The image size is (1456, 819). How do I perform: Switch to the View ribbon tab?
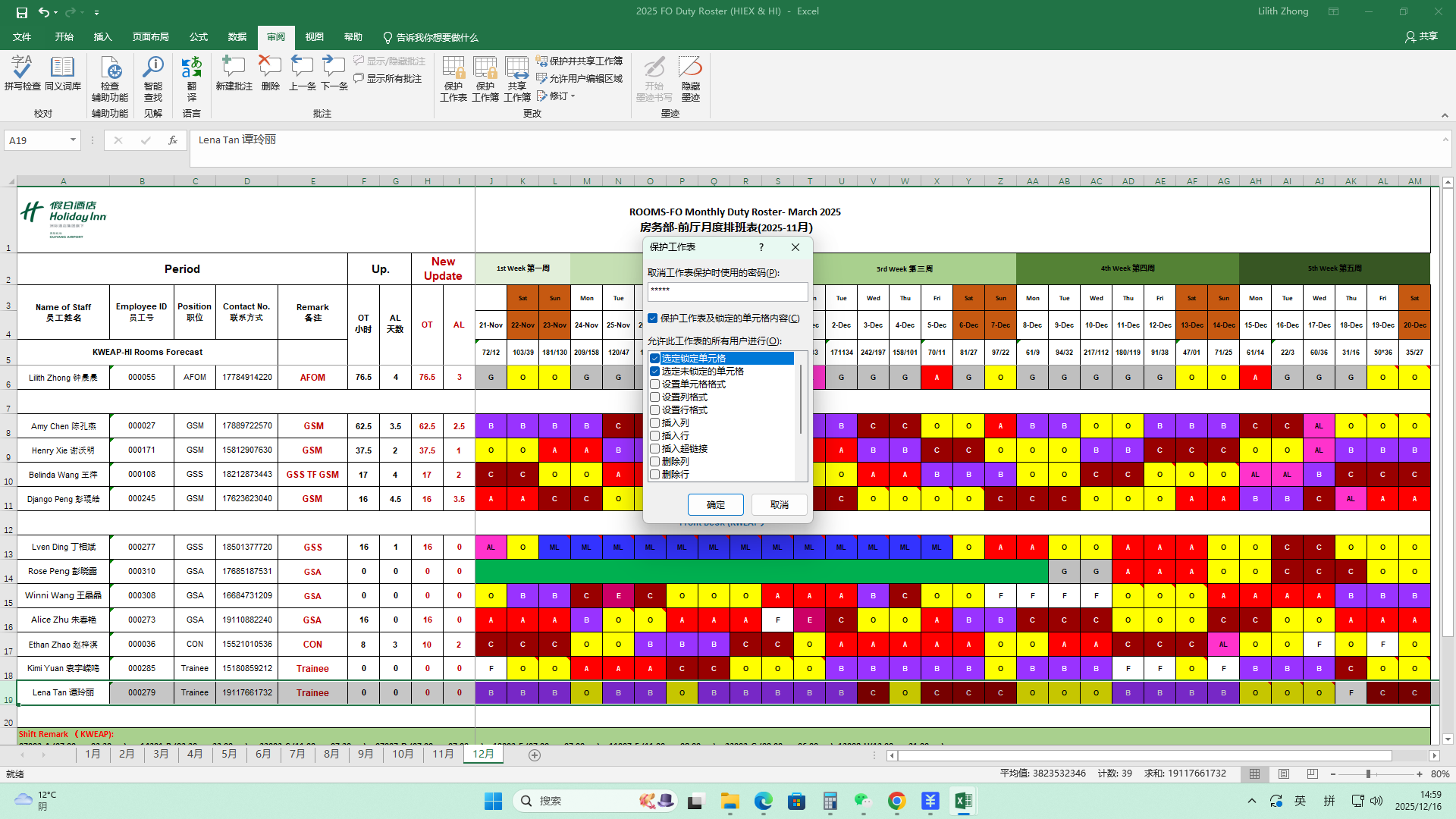click(314, 37)
